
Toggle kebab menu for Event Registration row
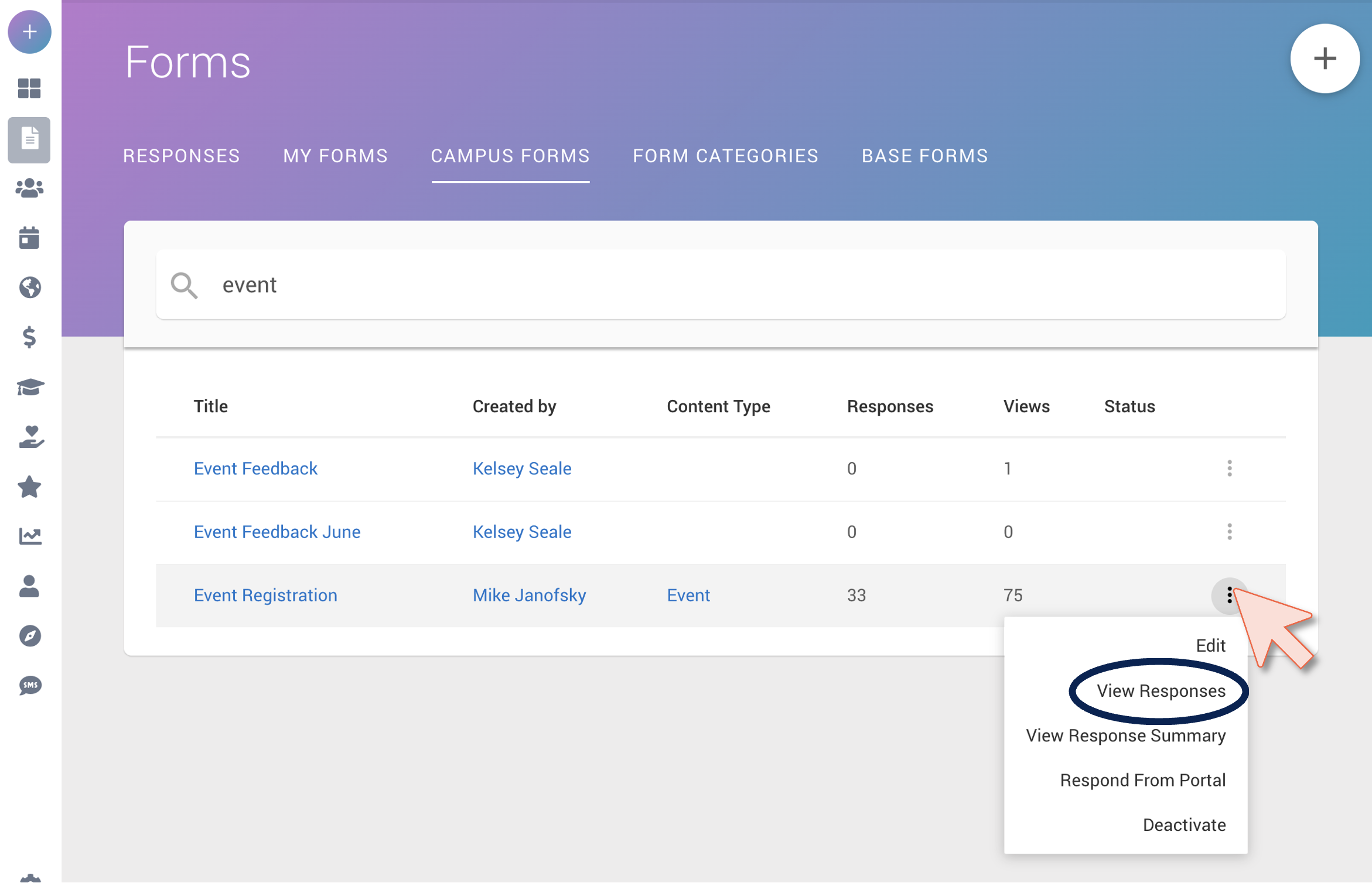[1229, 595]
